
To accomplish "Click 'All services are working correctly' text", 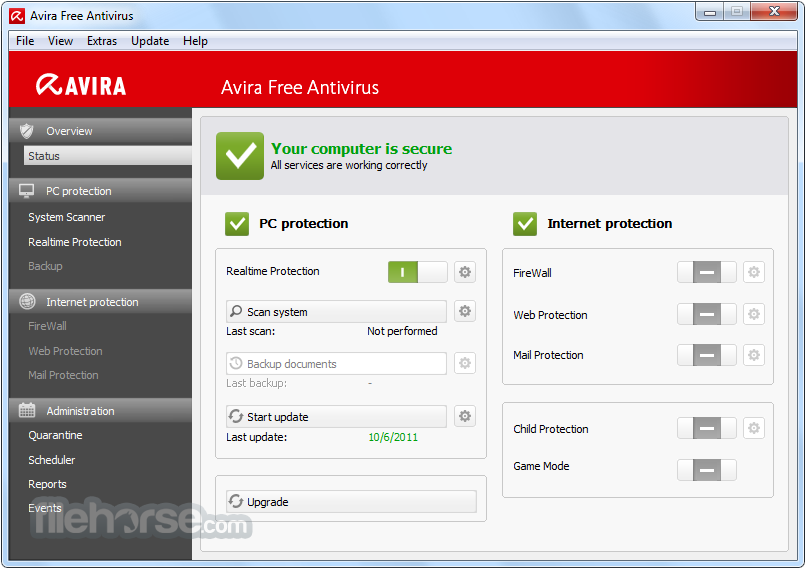I will tap(349, 165).
